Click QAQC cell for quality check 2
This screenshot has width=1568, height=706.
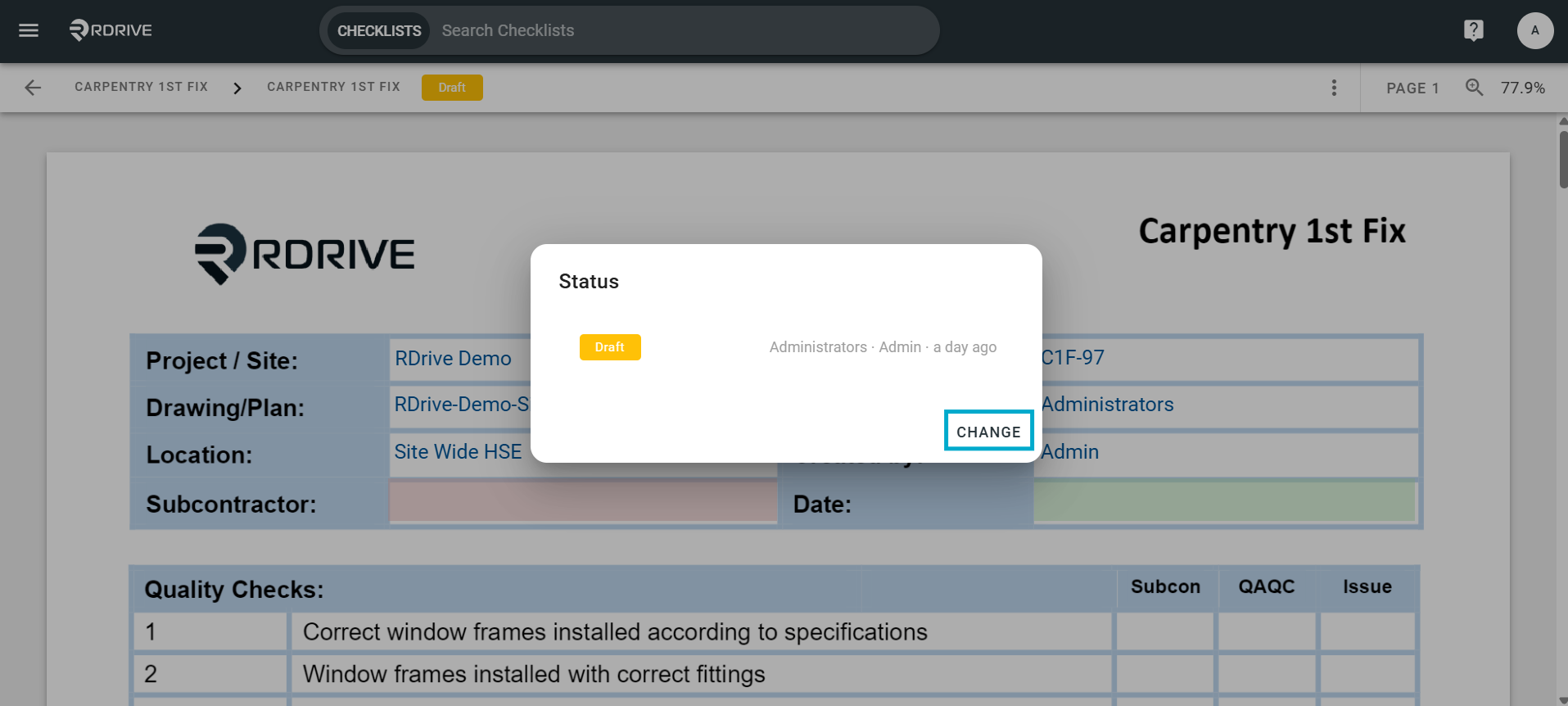point(1267,674)
